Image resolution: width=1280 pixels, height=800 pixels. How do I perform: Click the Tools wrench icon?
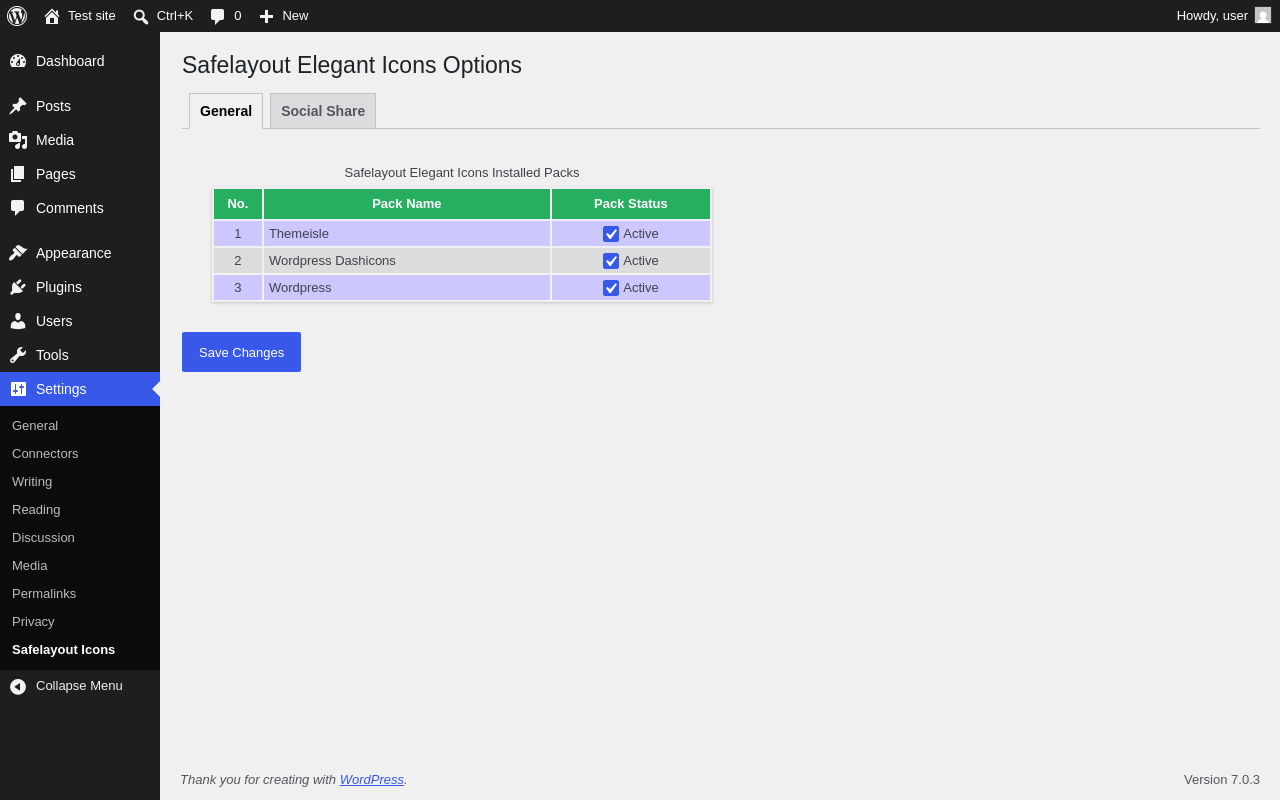tap(18, 355)
